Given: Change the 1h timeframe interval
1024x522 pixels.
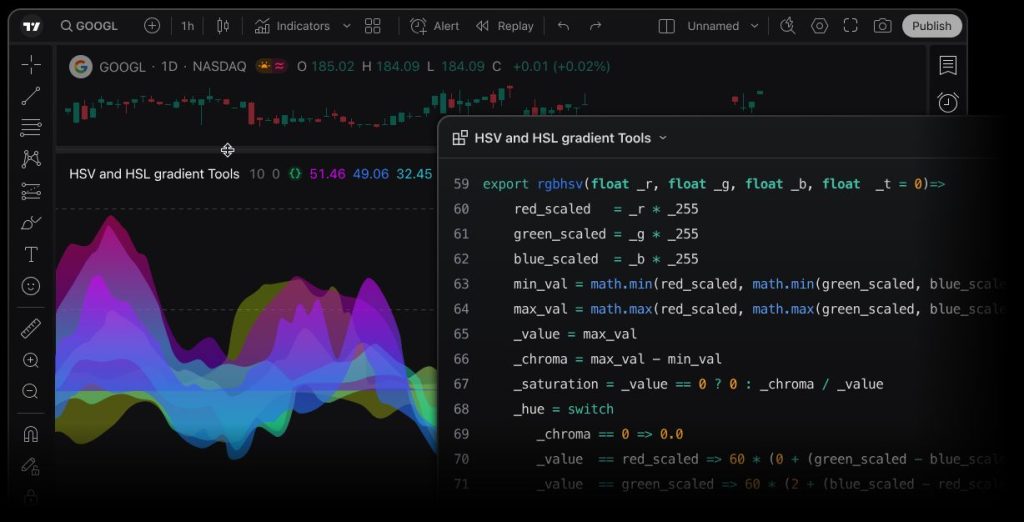Looking at the screenshot, I should [x=187, y=26].
